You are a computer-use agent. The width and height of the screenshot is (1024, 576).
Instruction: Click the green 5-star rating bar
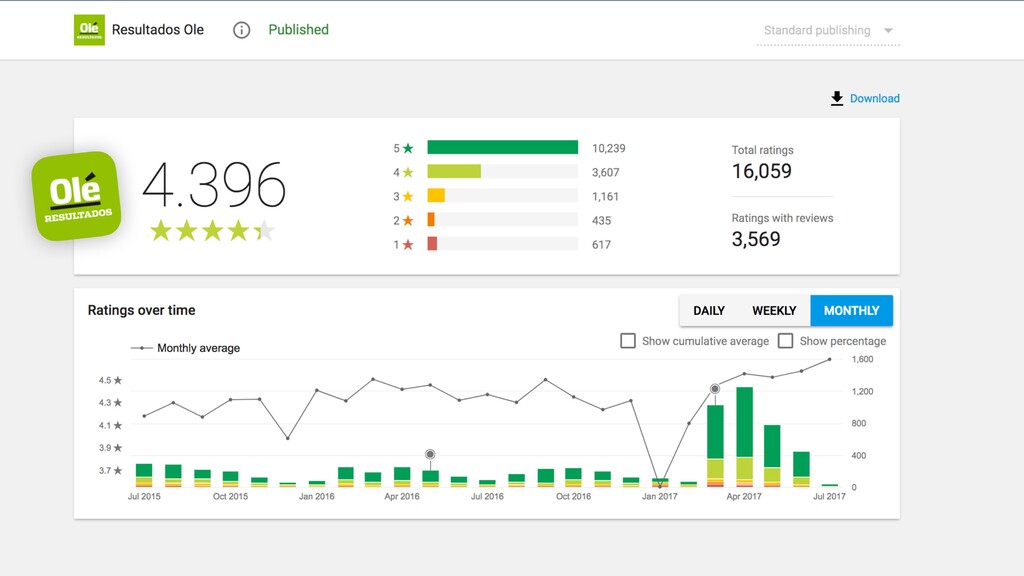click(502, 148)
